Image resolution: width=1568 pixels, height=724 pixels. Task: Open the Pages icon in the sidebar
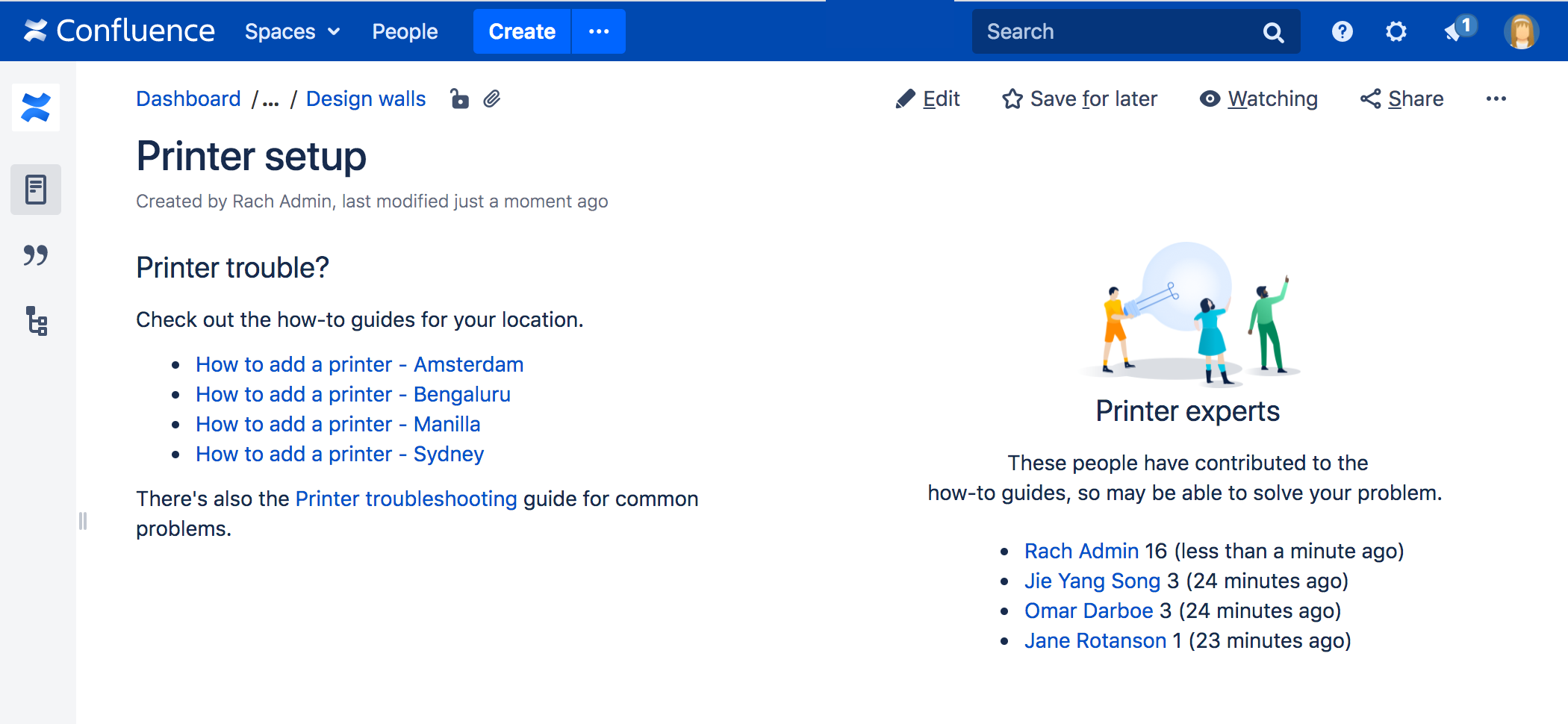coord(36,190)
